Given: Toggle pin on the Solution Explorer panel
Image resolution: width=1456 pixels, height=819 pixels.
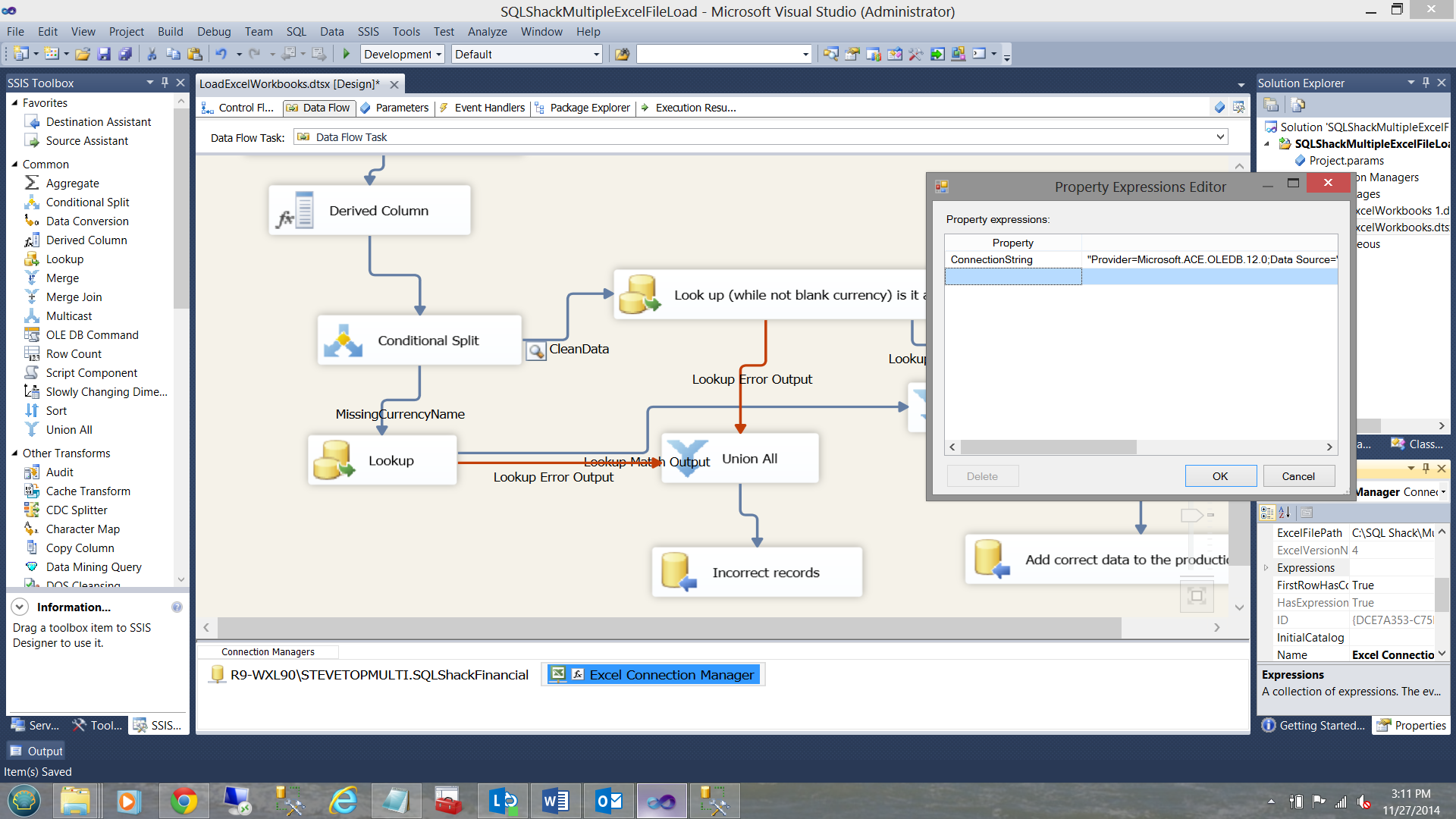Looking at the screenshot, I should 1426,83.
